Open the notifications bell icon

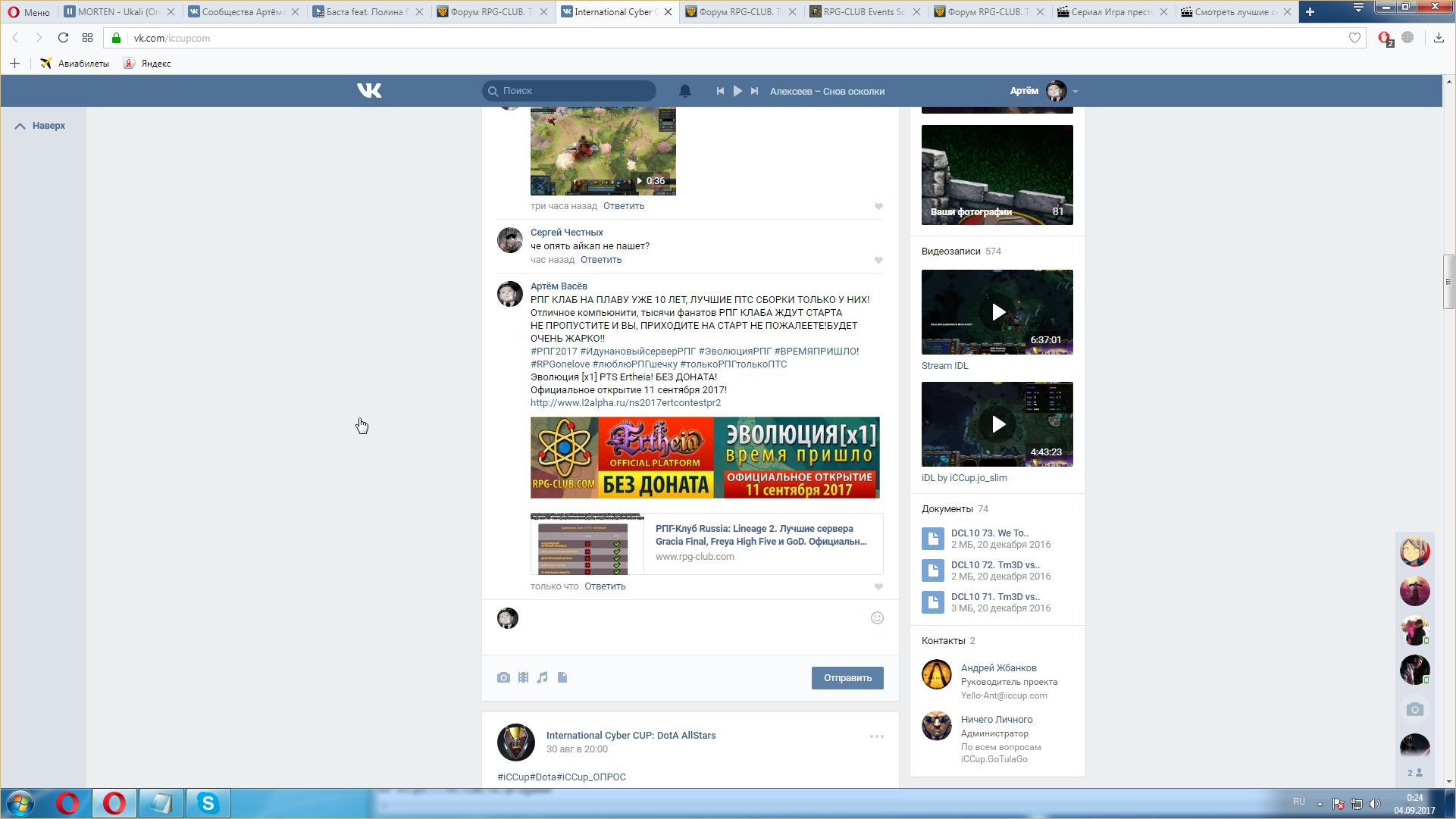coord(684,91)
